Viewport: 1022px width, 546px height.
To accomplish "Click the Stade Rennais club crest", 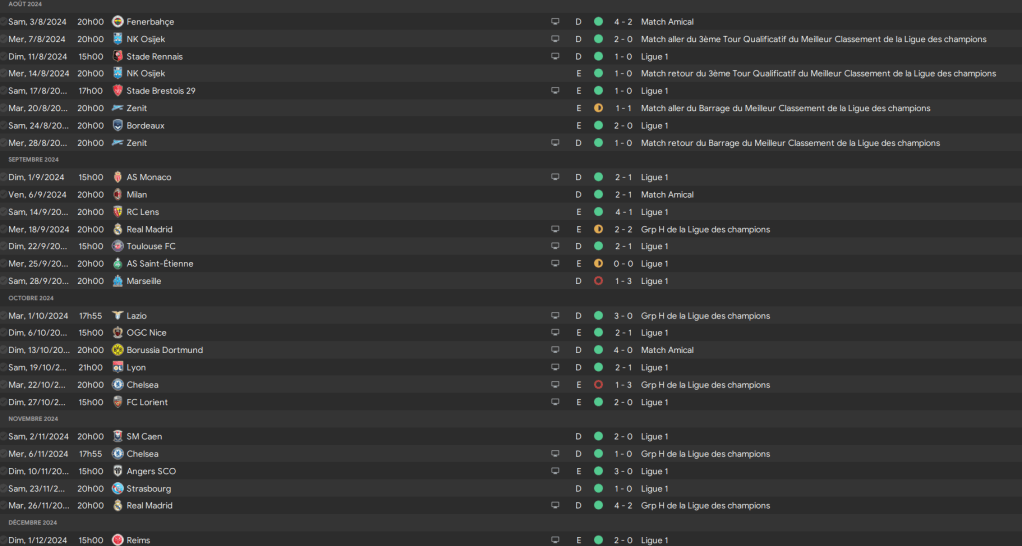I will click(118, 57).
